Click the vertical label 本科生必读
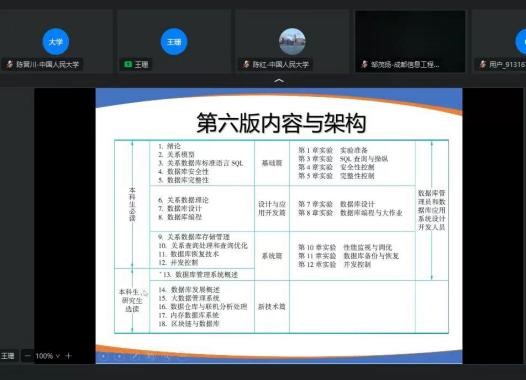This screenshot has height=380, width=526. coord(132,204)
